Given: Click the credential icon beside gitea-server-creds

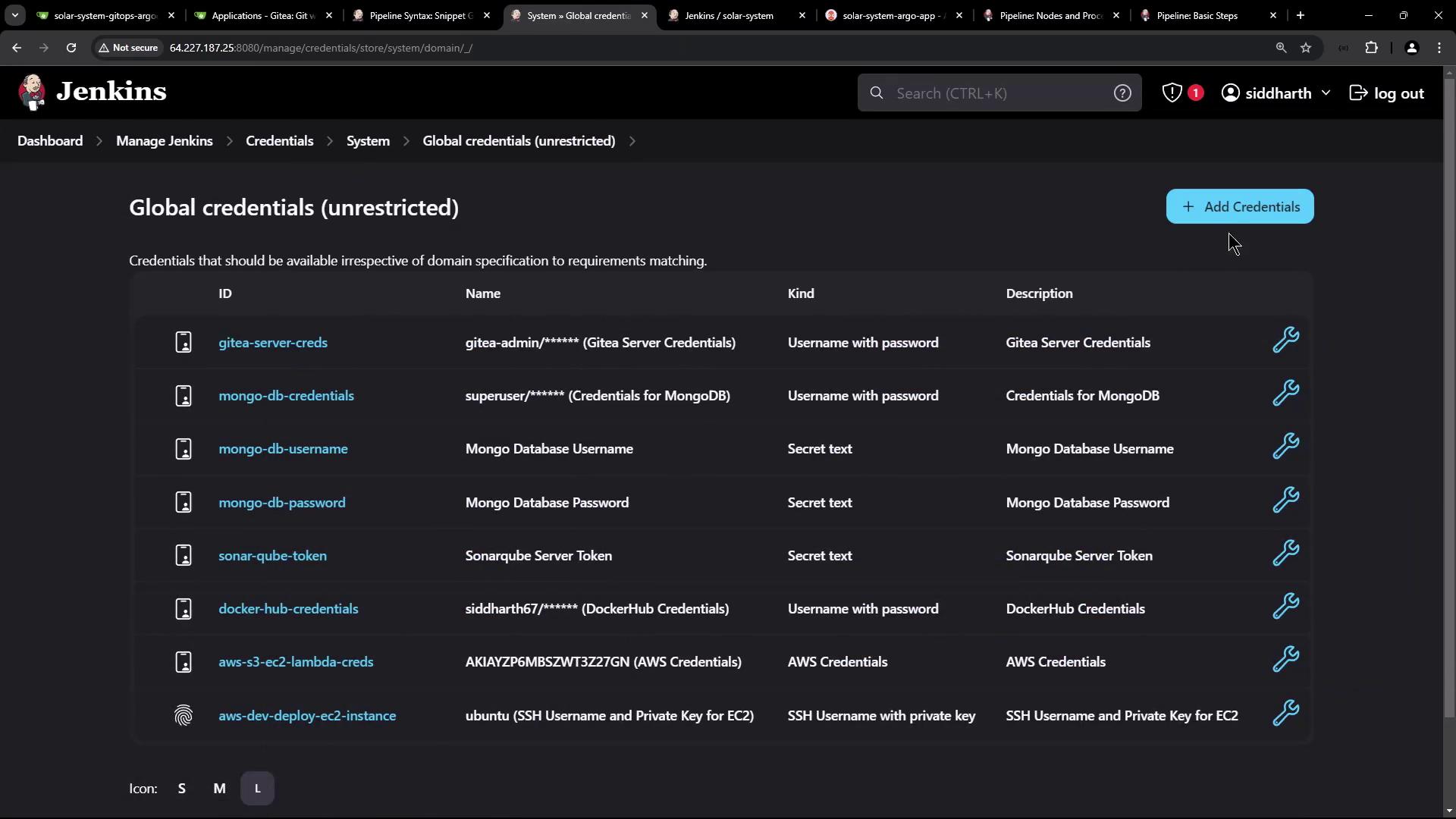Looking at the screenshot, I should (x=184, y=342).
